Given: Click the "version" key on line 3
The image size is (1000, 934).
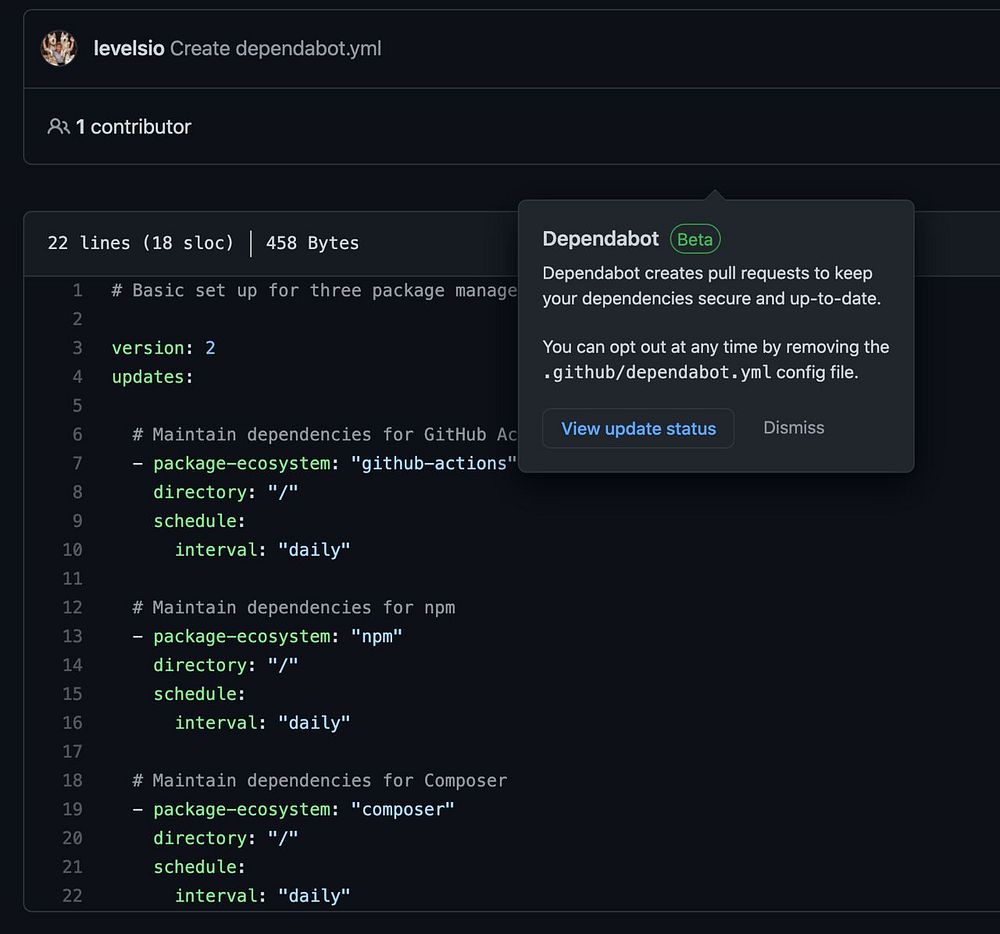Looking at the screenshot, I should pyautogui.click(x=147, y=348).
